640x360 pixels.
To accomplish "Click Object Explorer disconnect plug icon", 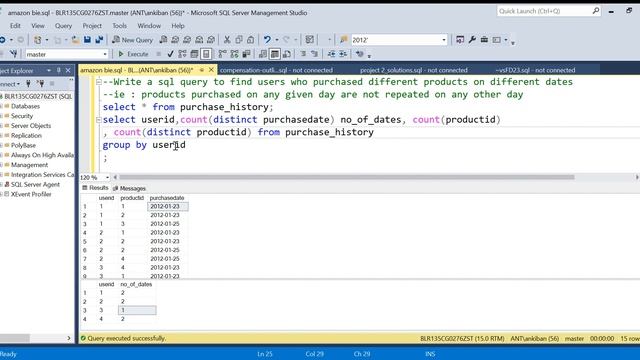I will (40, 84).
